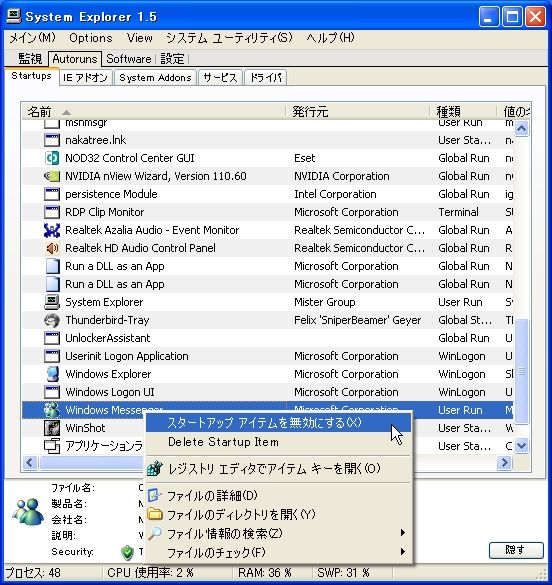Click the Windows Explorer row icon
This screenshot has height=585, width=552.
[52, 374]
